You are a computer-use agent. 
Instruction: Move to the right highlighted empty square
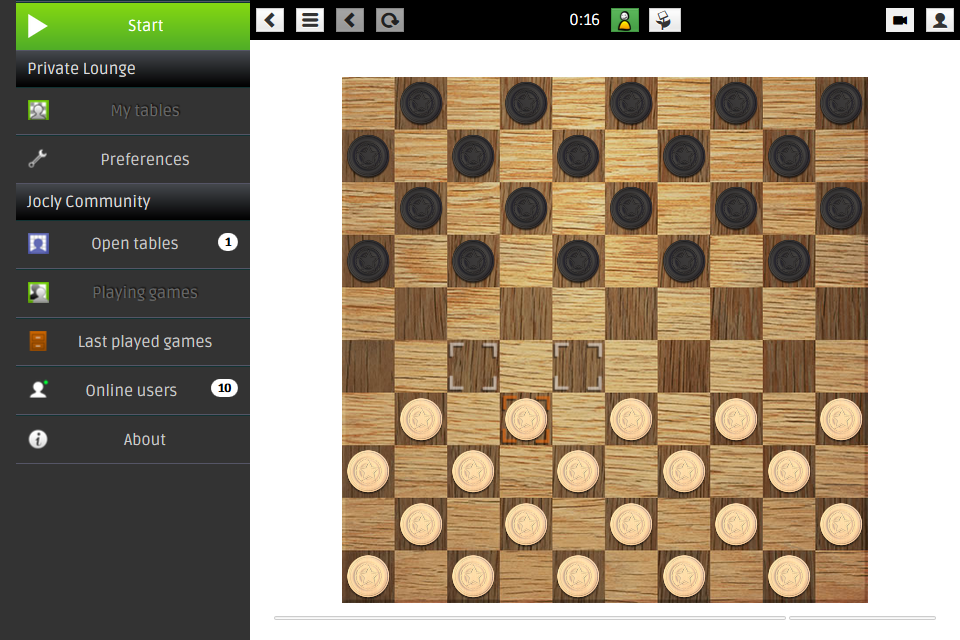point(578,366)
